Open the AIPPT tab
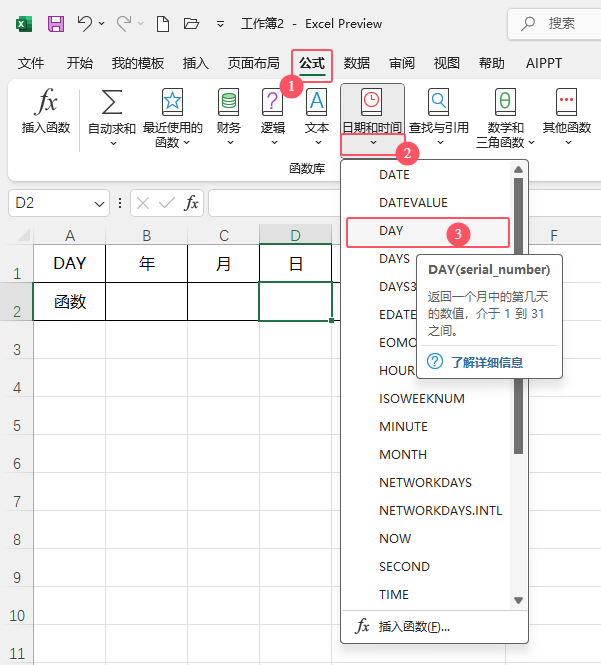This screenshot has height=665, width=601. [x=544, y=63]
